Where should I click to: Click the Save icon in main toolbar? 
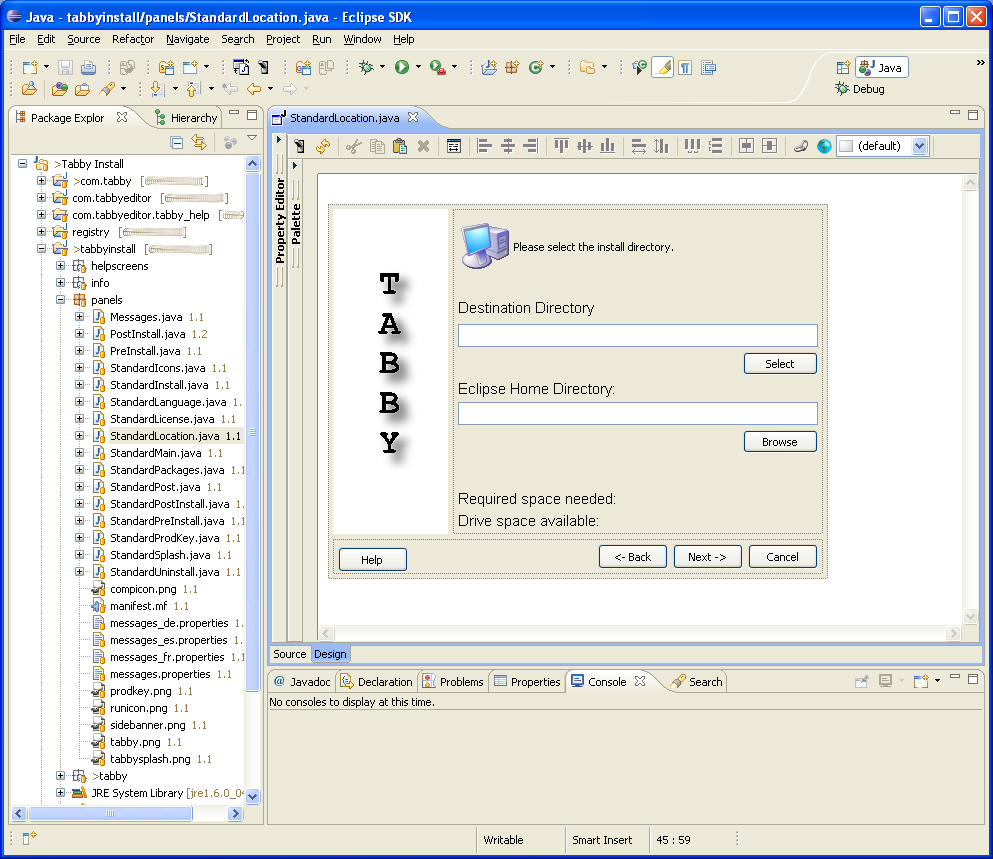coord(65,67)
